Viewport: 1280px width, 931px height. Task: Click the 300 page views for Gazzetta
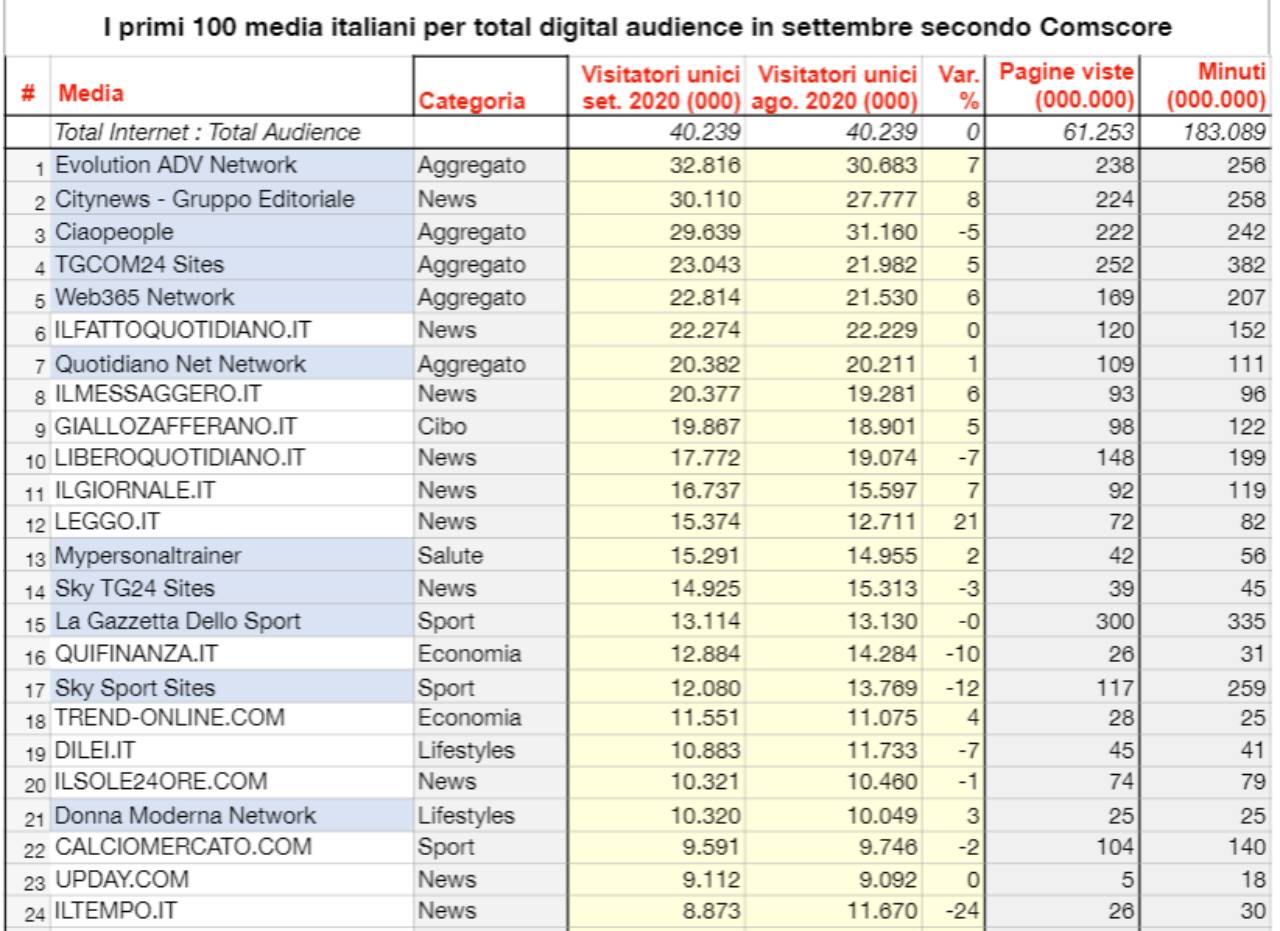click(1115, 621)
